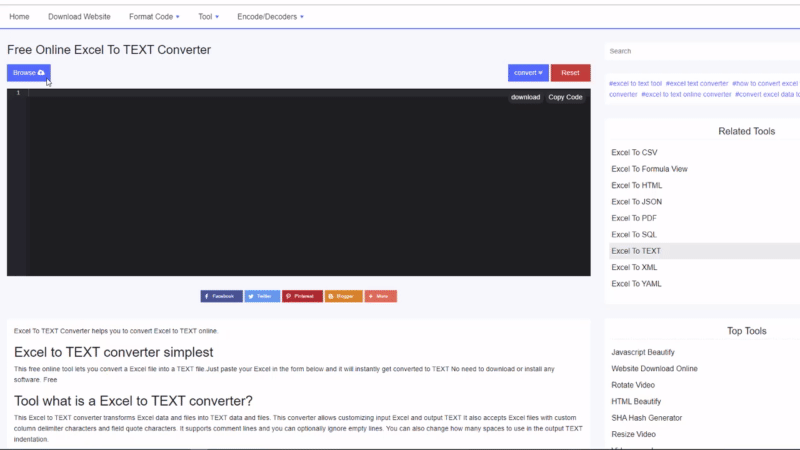Open the Download Website menu item
This screenshot has height=450, width=800.
79,17
